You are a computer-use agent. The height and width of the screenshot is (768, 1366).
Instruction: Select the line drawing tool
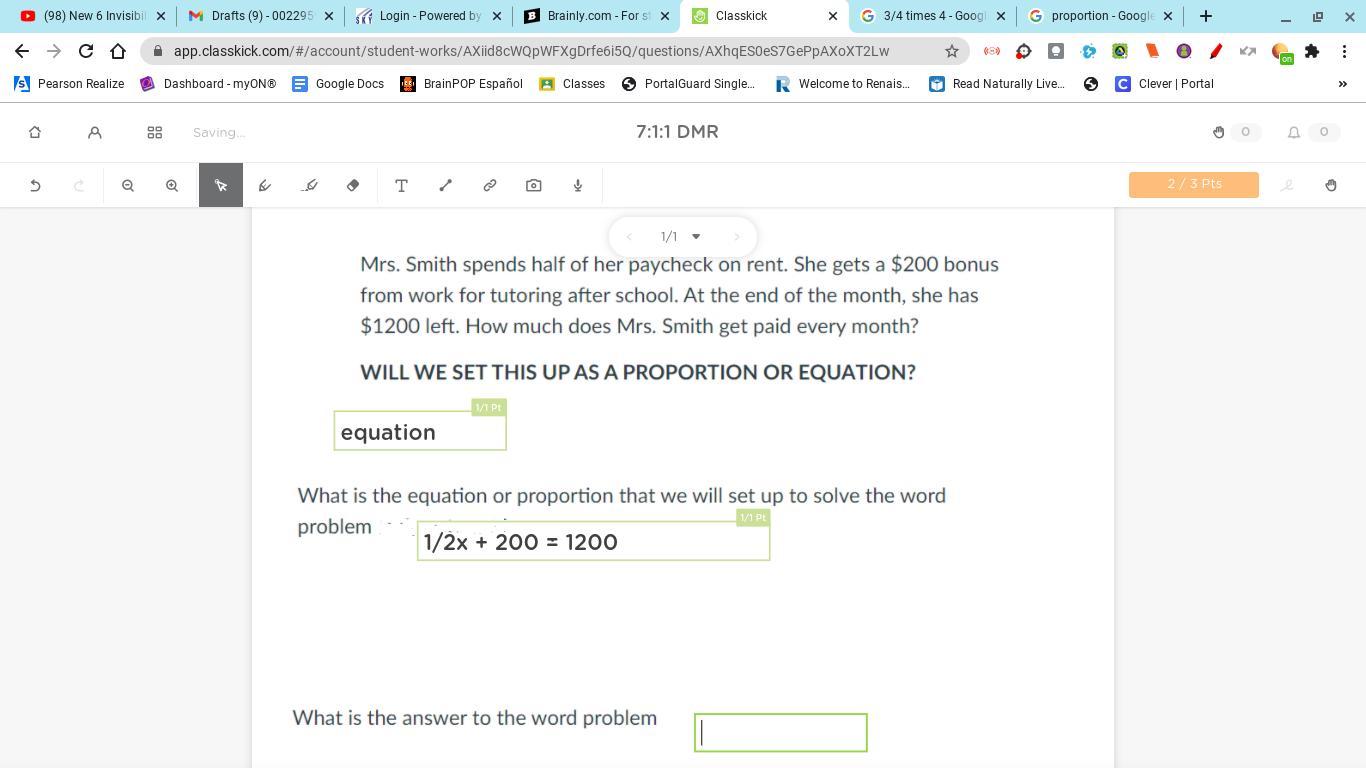click(446, 185)
